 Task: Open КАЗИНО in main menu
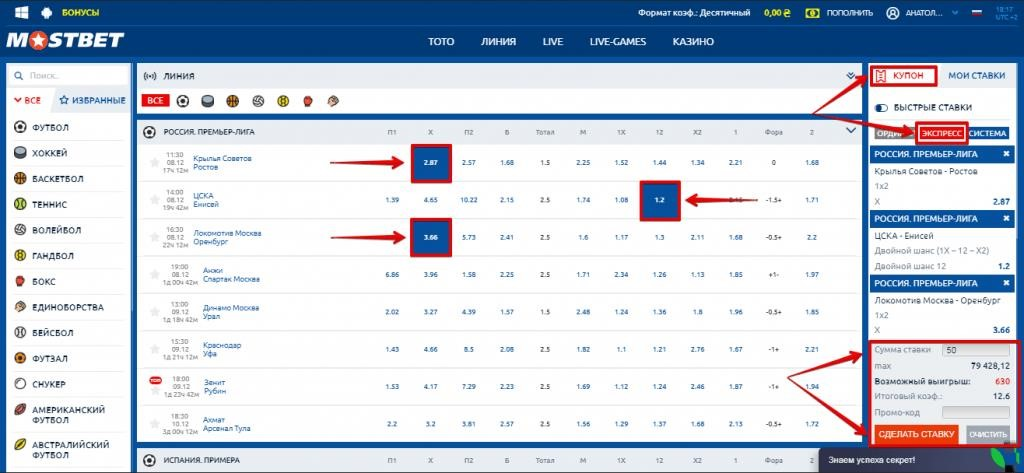693,41
